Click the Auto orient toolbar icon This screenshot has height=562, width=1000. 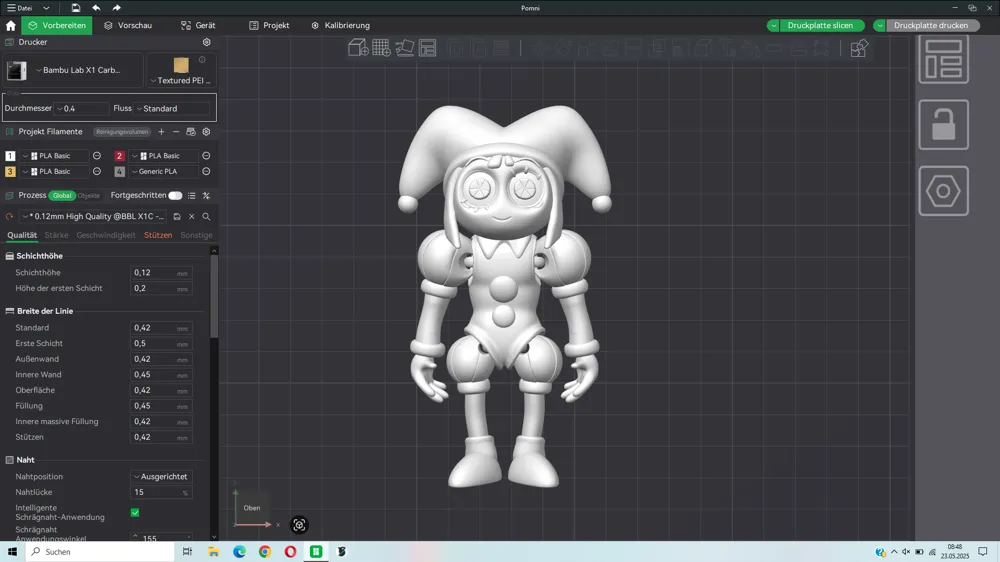404,48
